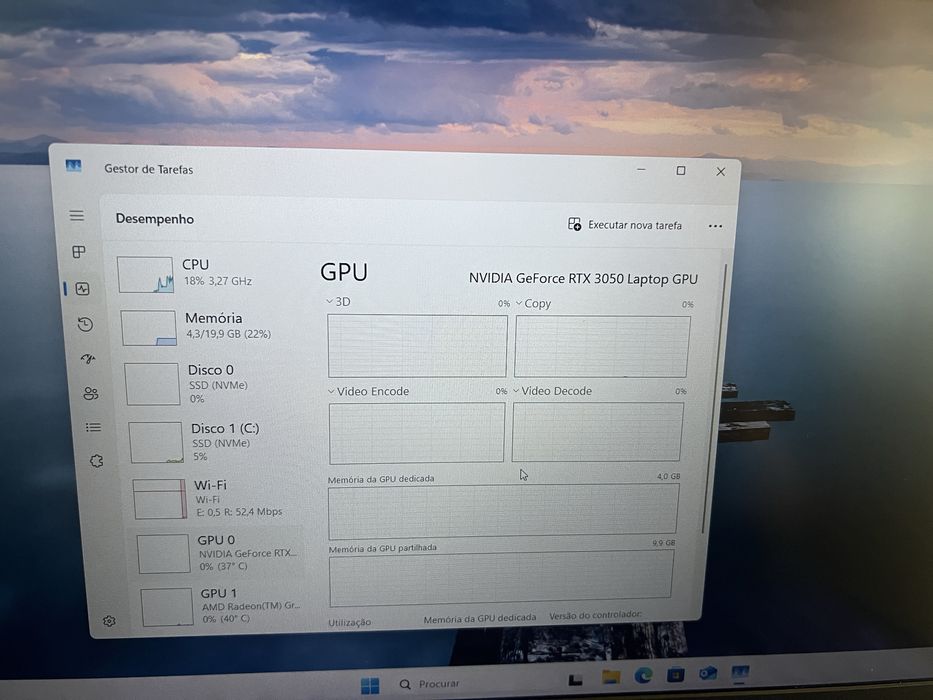Click the NVIDIA GeForce RTX 3050 Laptop GPU title
The image size is (933, 700).
click(583, 279)
